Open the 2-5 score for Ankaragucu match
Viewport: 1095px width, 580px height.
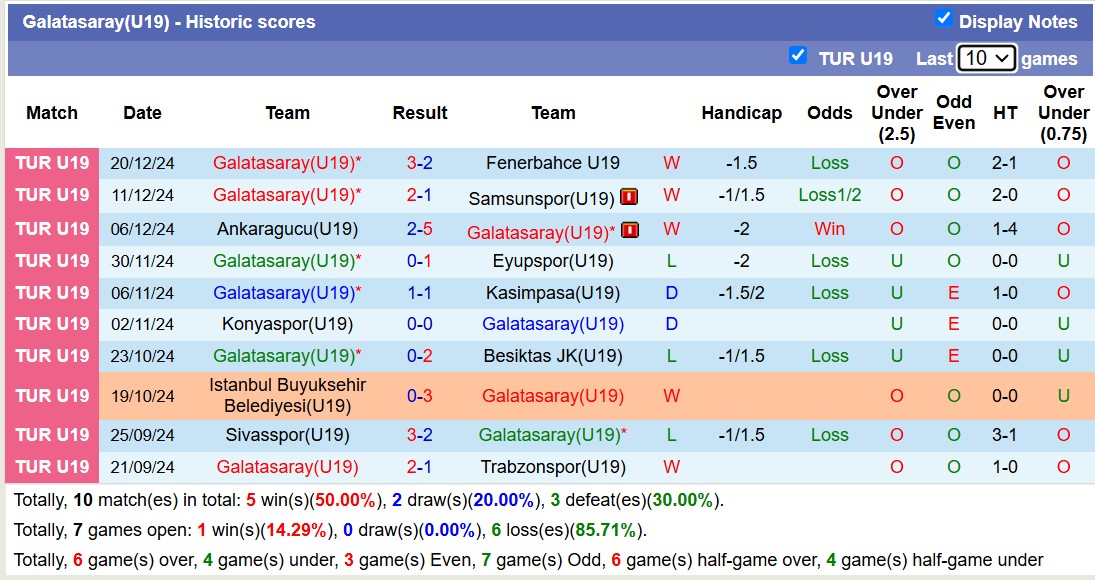pyautogui.click(x=419, y=229)
